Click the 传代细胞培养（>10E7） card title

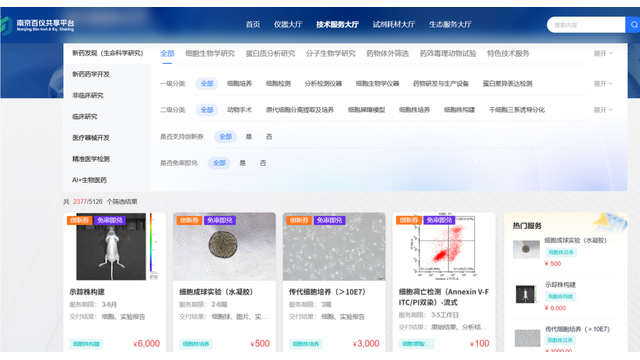[x=327, y=292]
